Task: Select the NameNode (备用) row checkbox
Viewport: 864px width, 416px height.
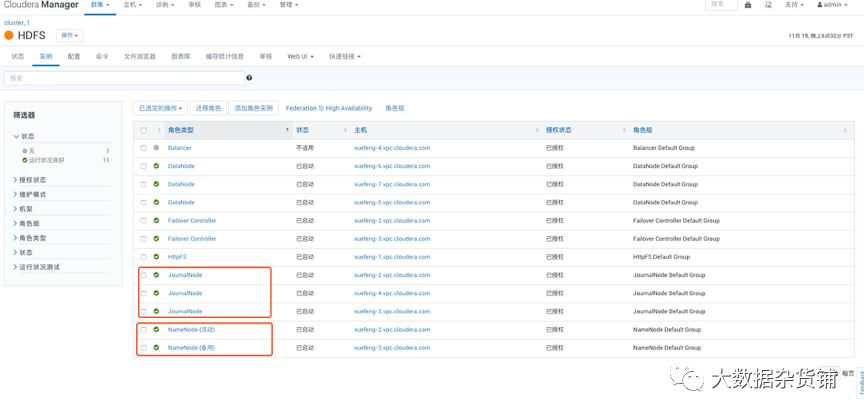Action: (x=143, y=348)
